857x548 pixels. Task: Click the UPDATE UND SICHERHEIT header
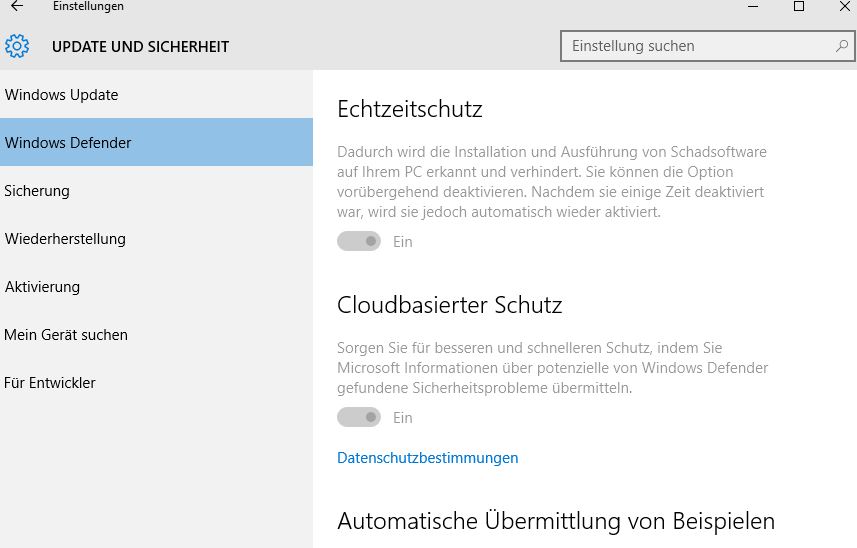(140, 47)
